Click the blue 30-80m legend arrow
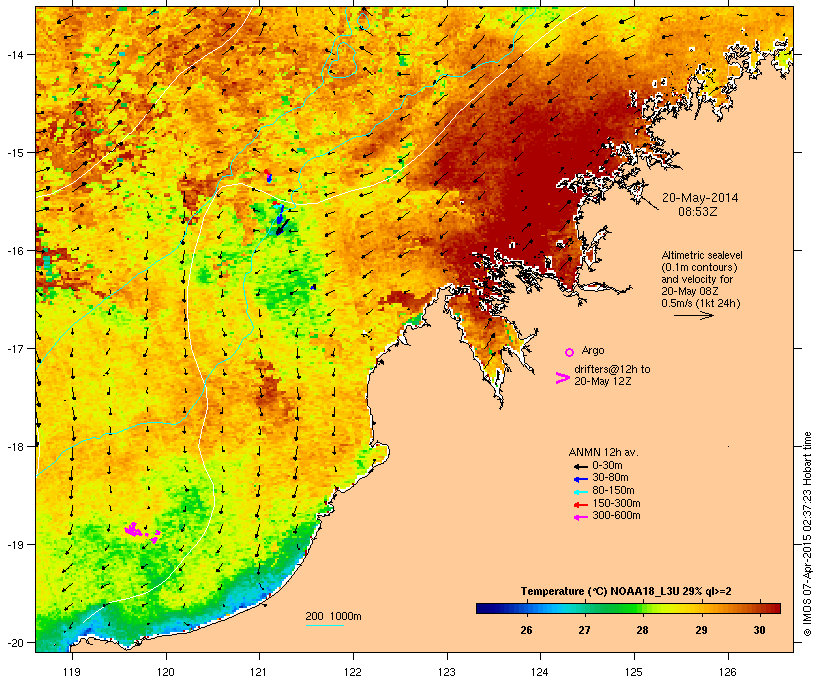 (580, 479)
